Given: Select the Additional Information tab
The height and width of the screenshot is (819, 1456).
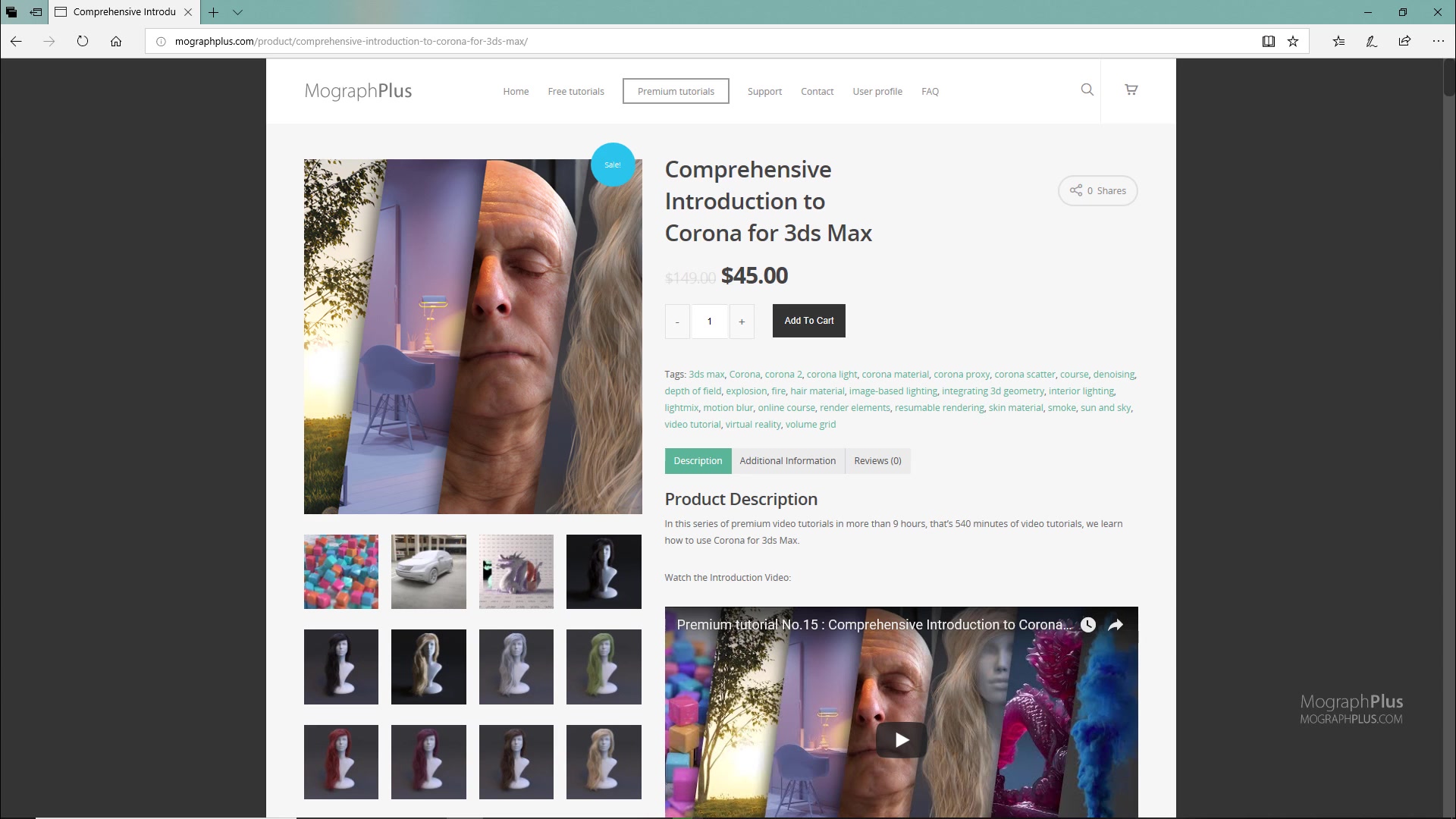Looking at the screenshot, I should (787, 460).
